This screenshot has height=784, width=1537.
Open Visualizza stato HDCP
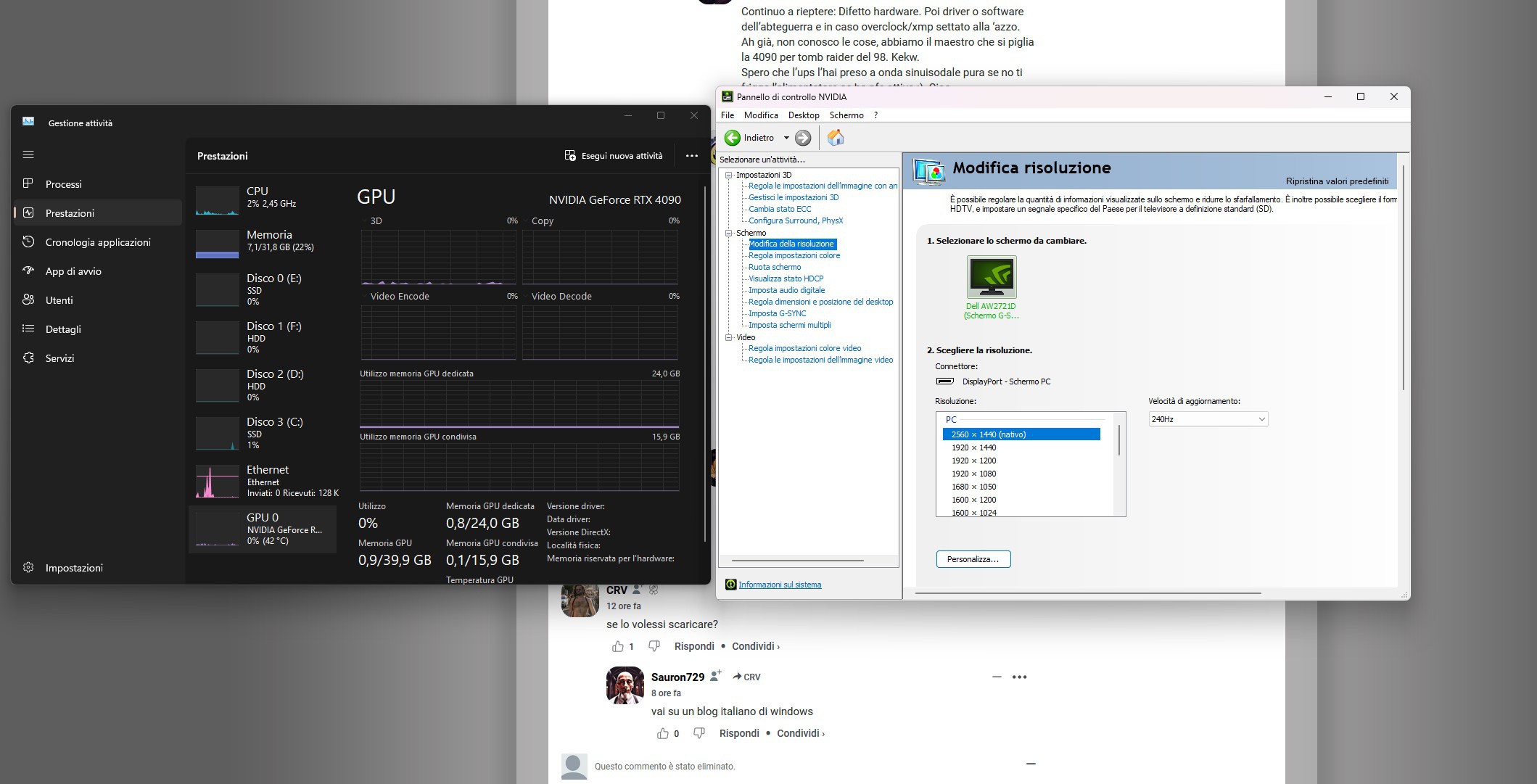786,278
